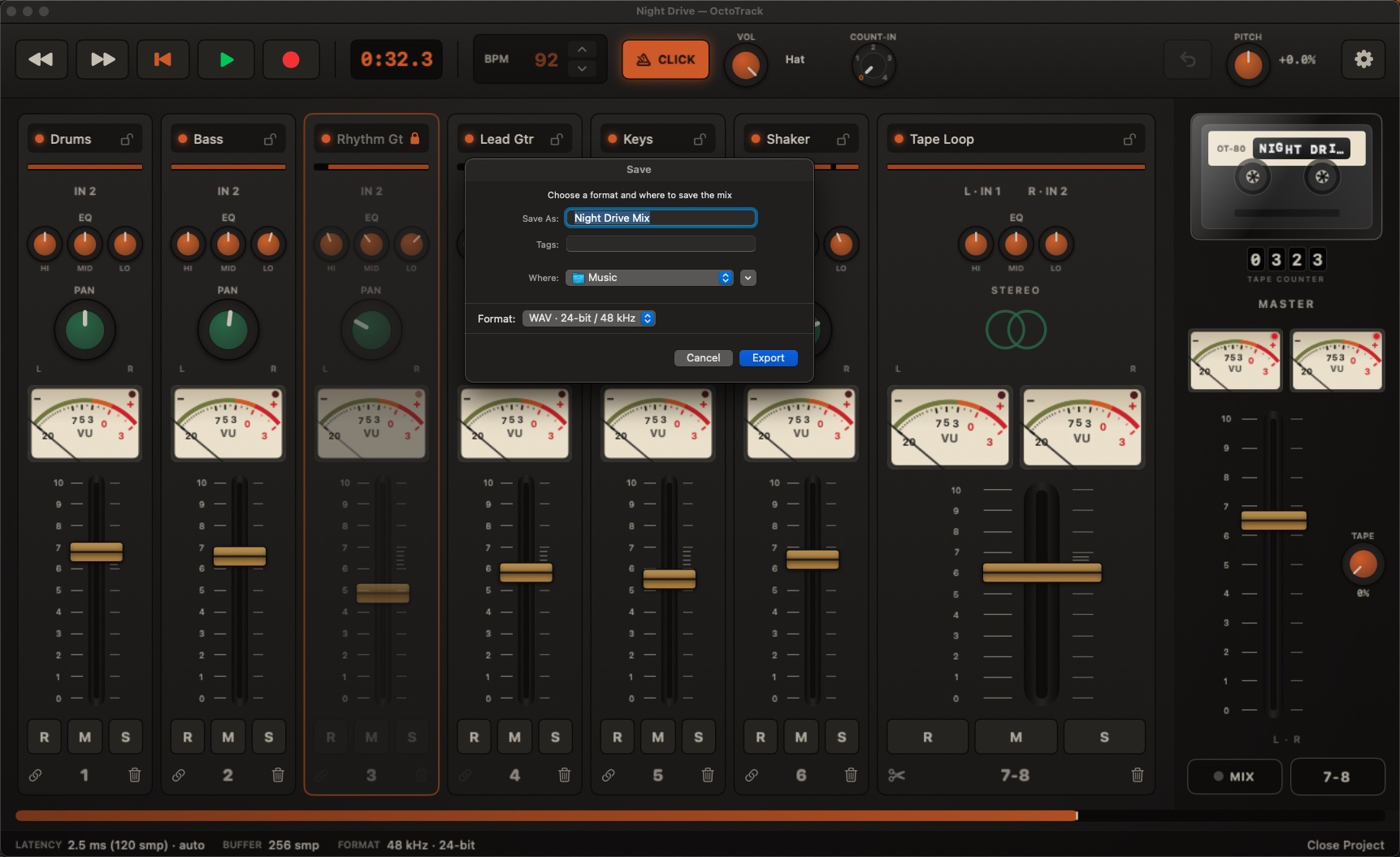Click the Drums pan knob

[85, 330]
